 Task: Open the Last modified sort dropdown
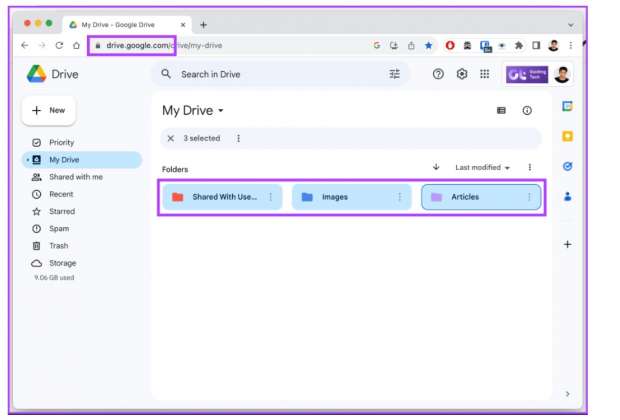(483, 168)
